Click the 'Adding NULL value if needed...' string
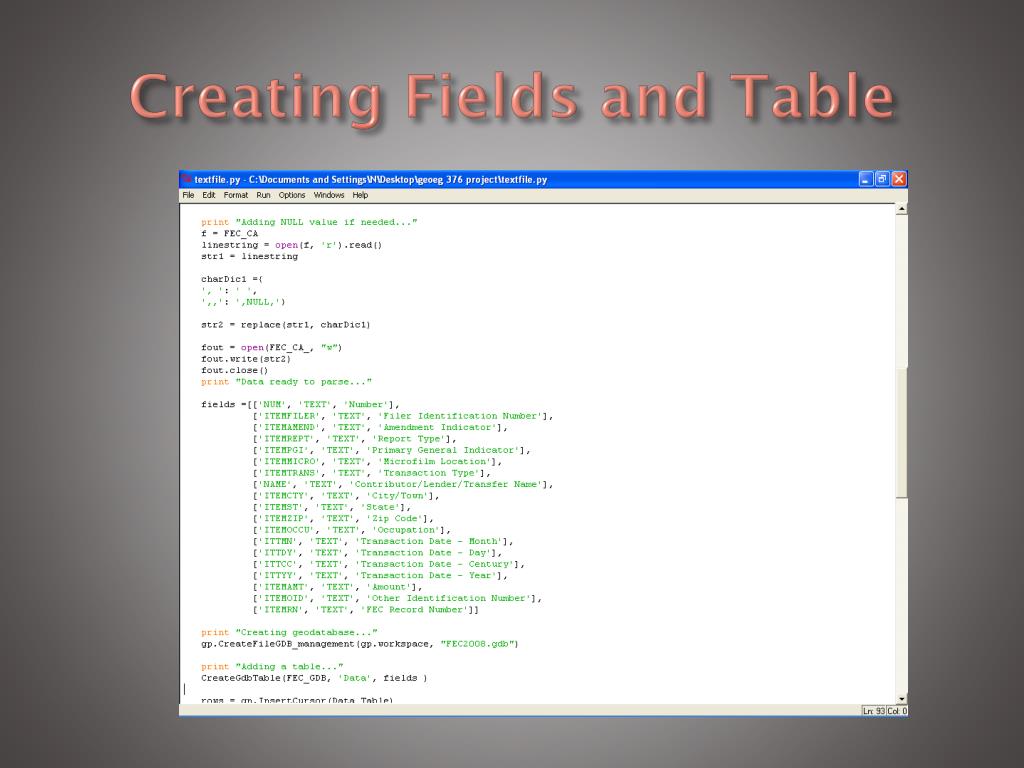 click(326, 222)
